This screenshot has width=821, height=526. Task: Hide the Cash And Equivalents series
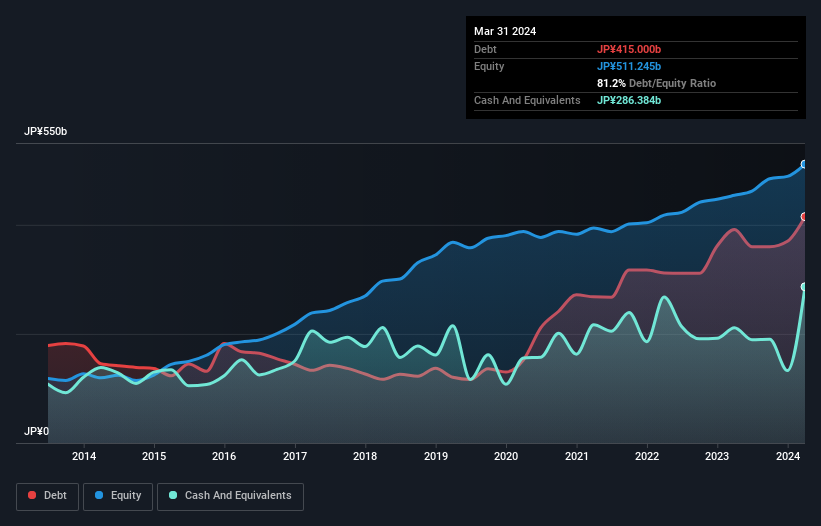pos(230,496)
